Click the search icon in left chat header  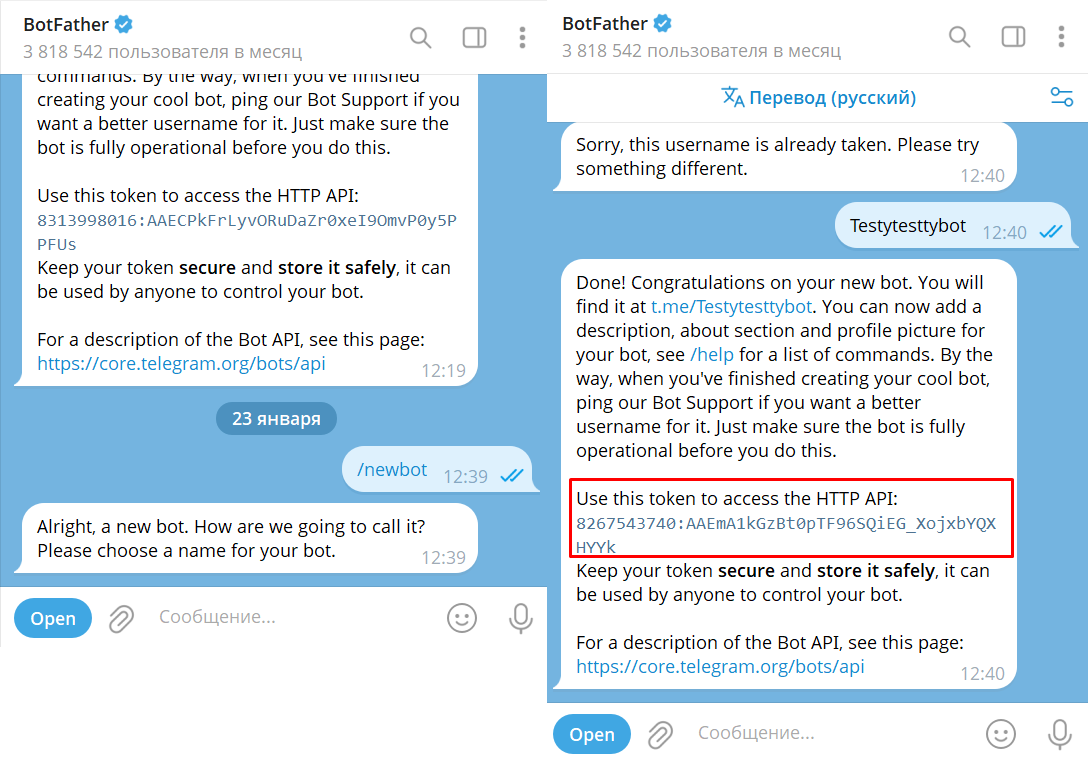click(x=421, y=38)
